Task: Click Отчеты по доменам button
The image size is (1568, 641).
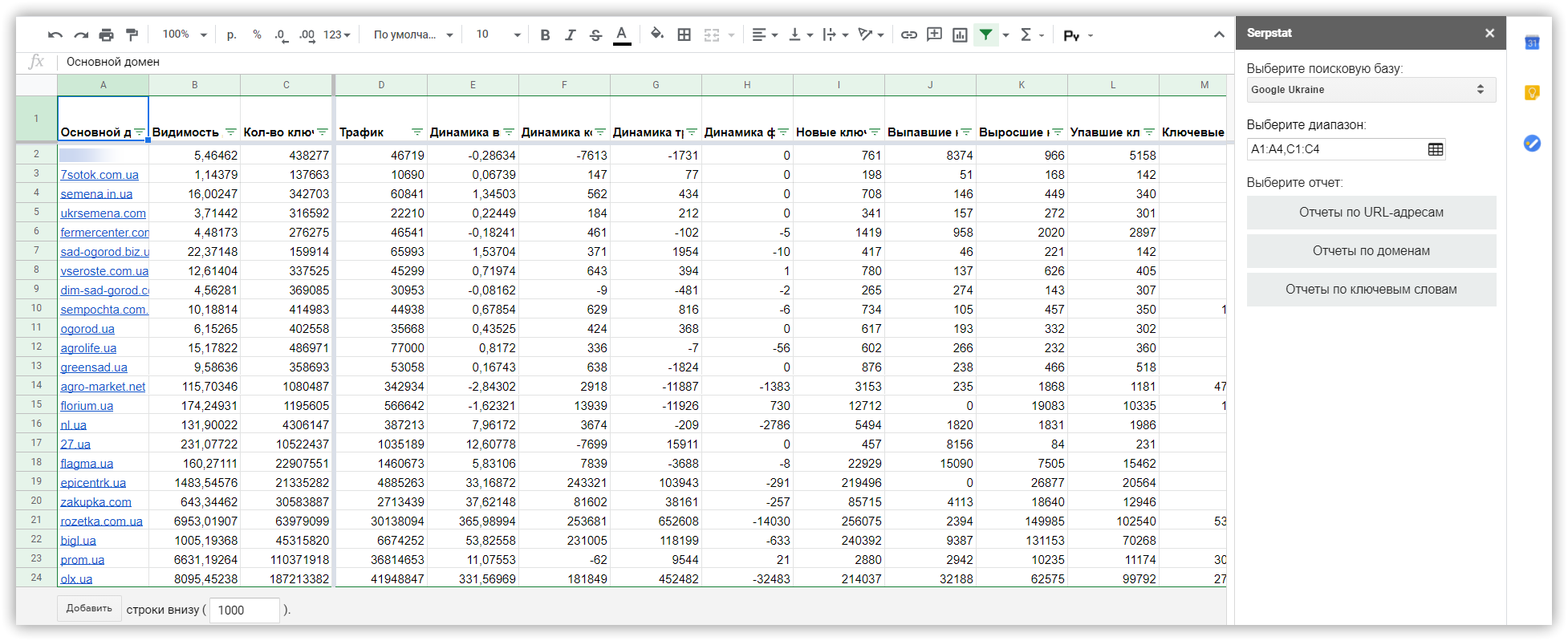Action: coord(1371,251)
